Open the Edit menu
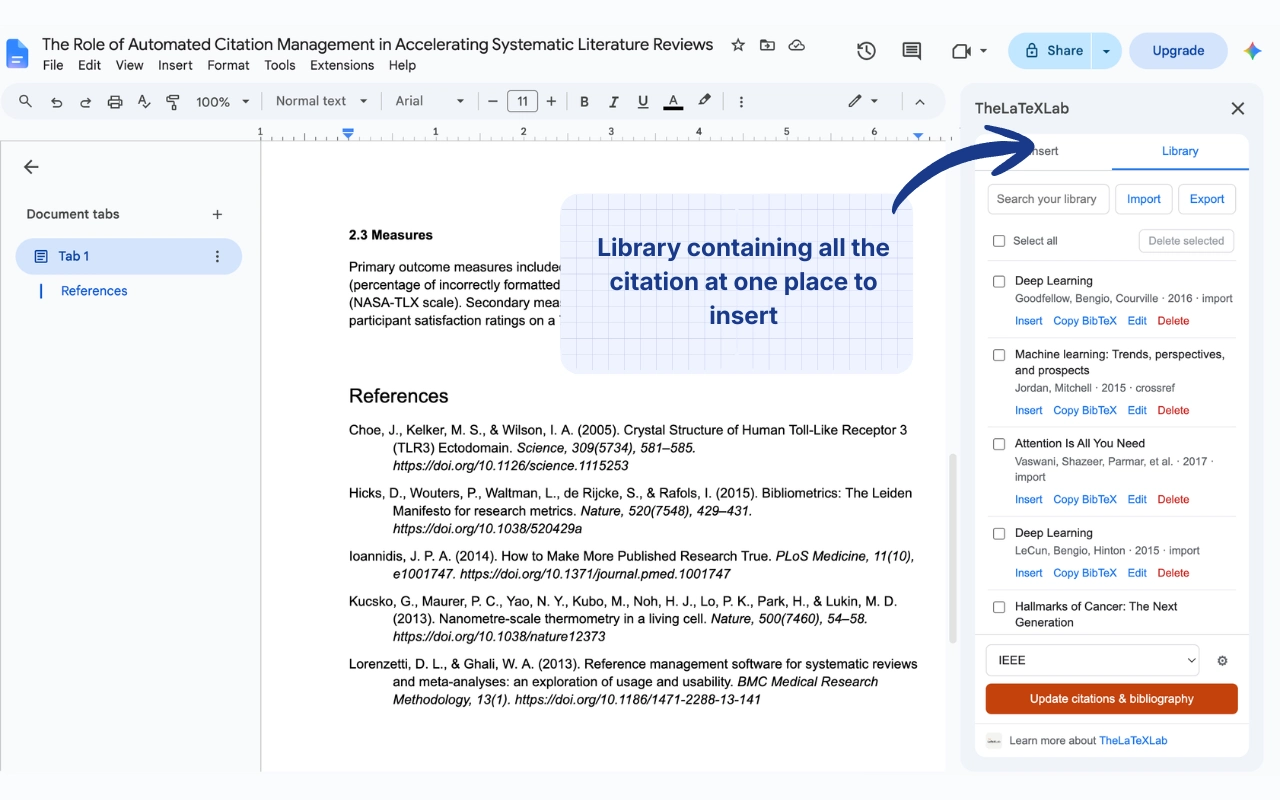Viewport: 1280px width, 800px height. coord(90,65)
